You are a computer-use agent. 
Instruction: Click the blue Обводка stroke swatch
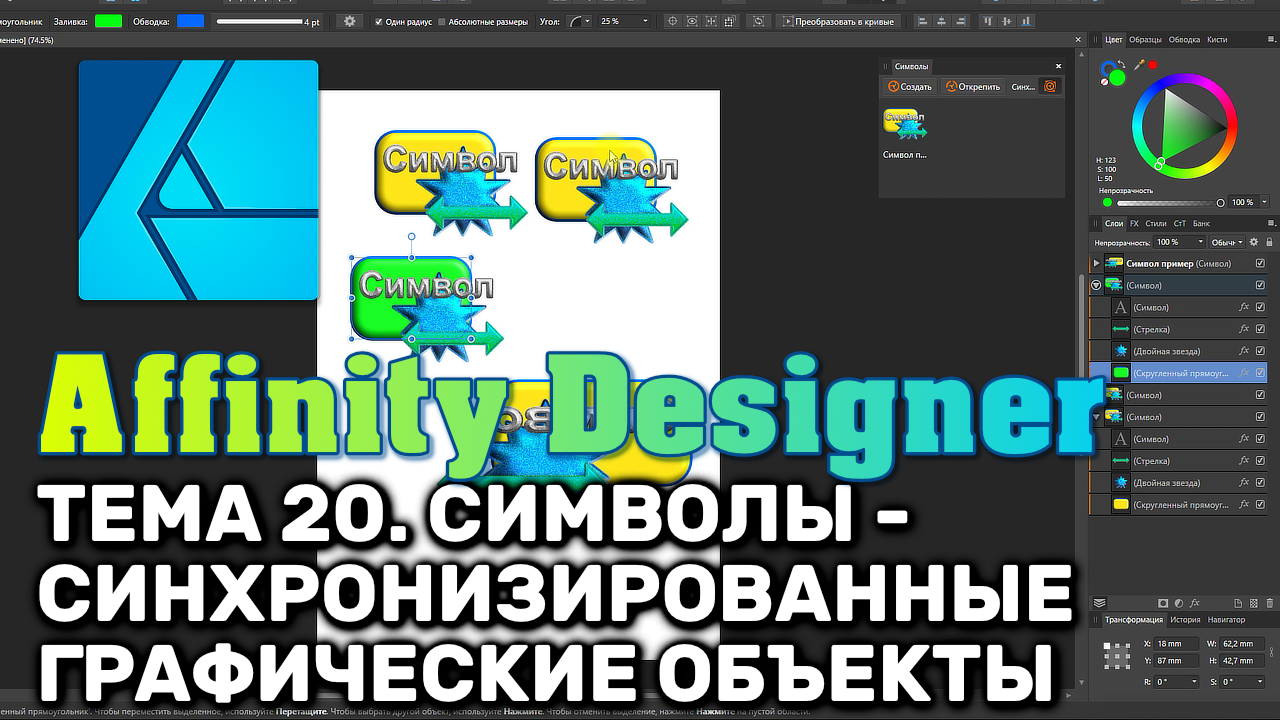[x=190, y=21]
